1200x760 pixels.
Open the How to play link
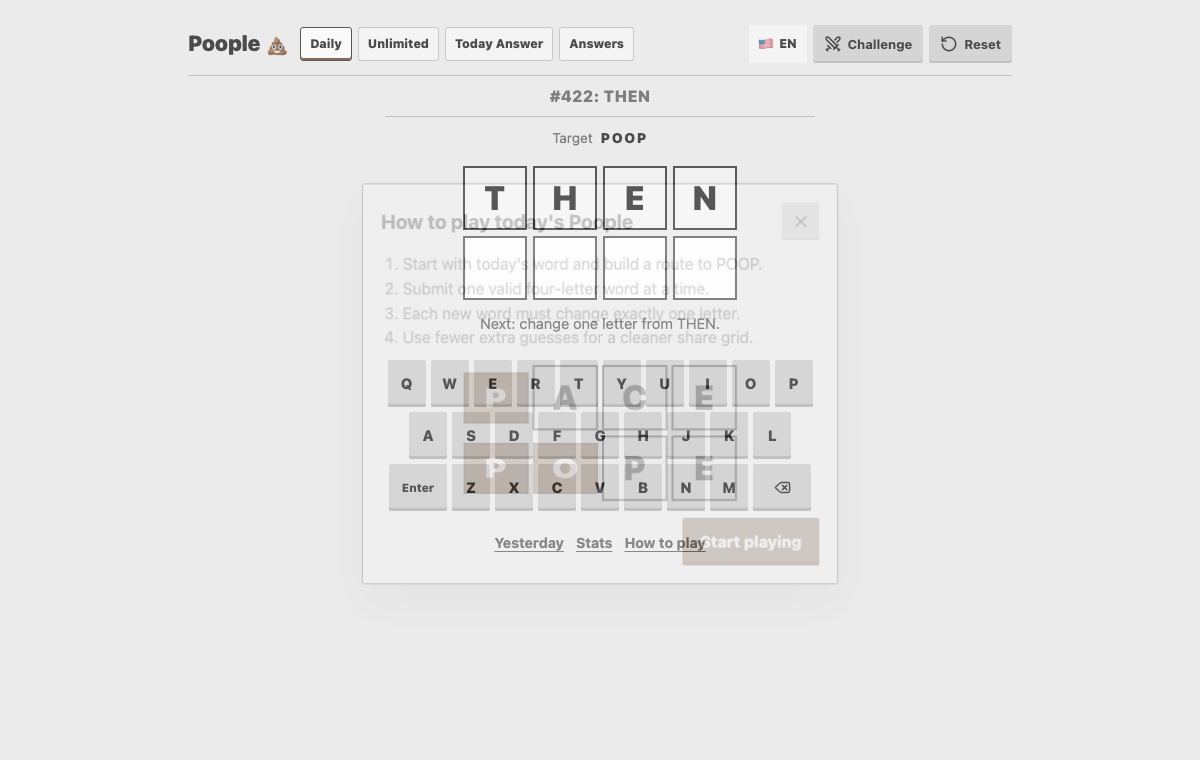[x=665, y=543]
